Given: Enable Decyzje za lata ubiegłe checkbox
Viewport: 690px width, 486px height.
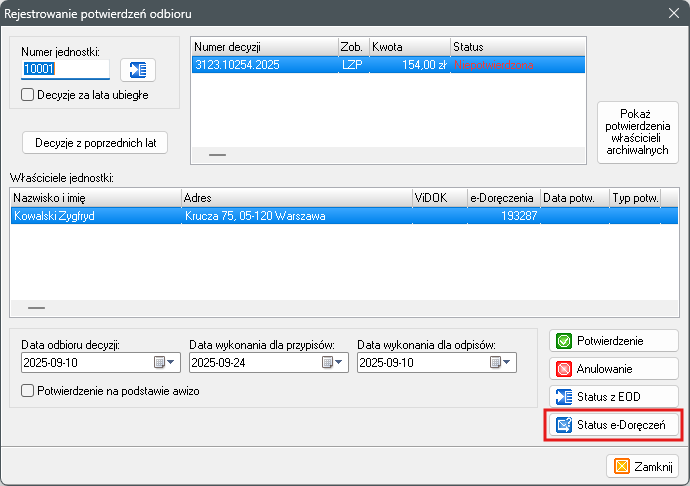Looking at the screenshot, I should pos(28,95).
